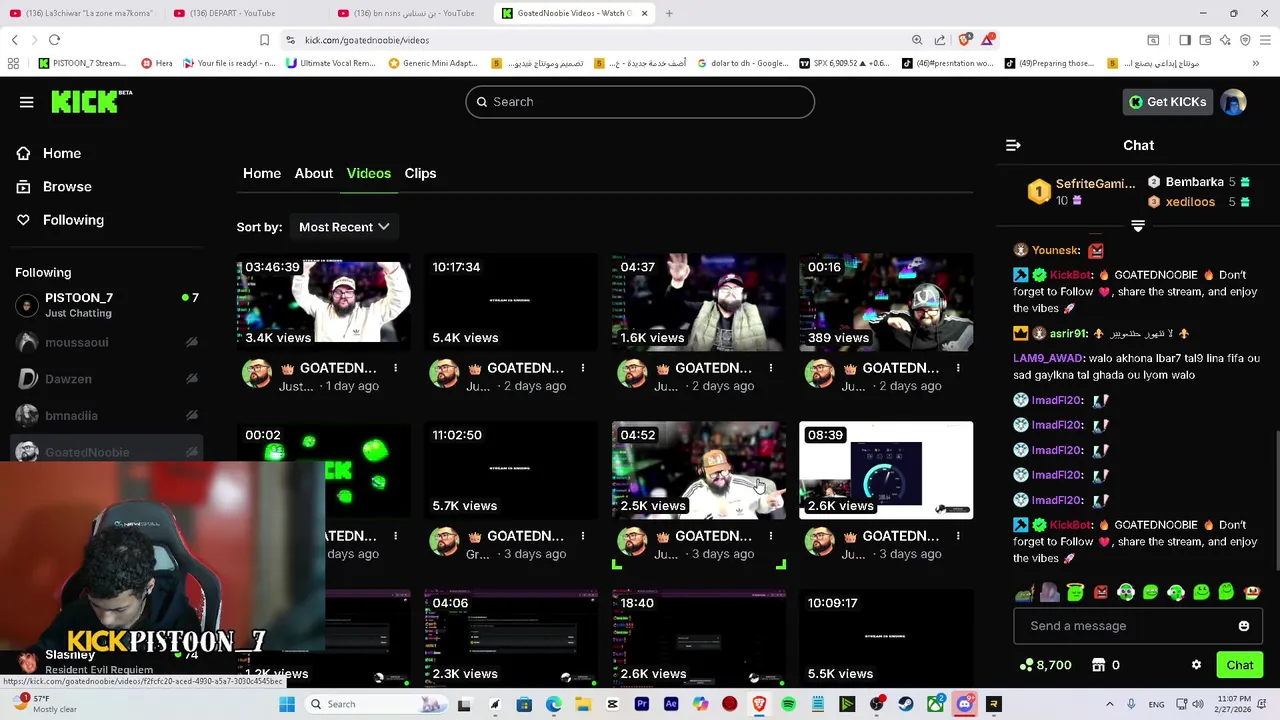Switch to the Clips tab

(x=420, y=173)
